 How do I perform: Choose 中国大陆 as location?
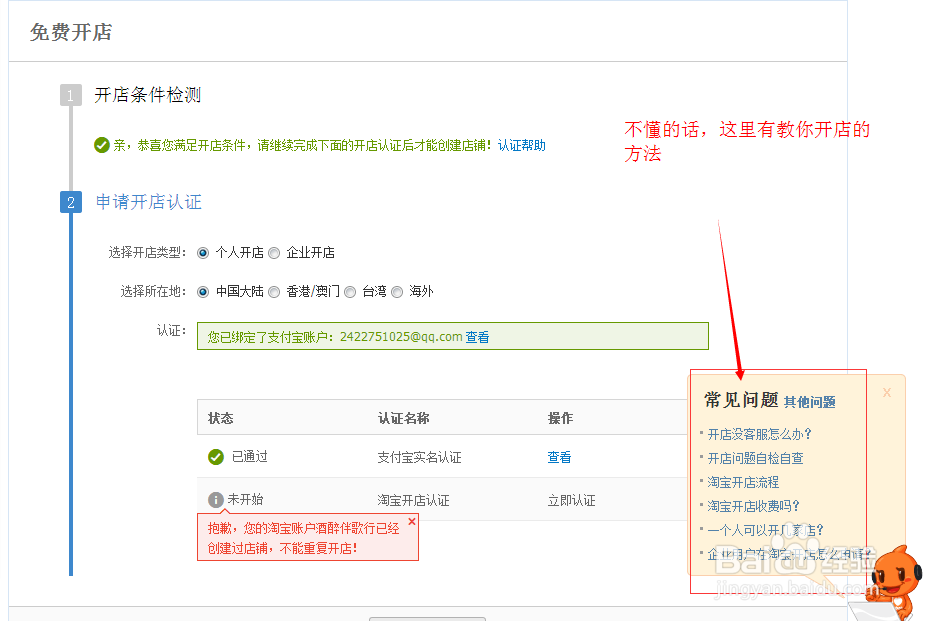(x=203, y=292)
